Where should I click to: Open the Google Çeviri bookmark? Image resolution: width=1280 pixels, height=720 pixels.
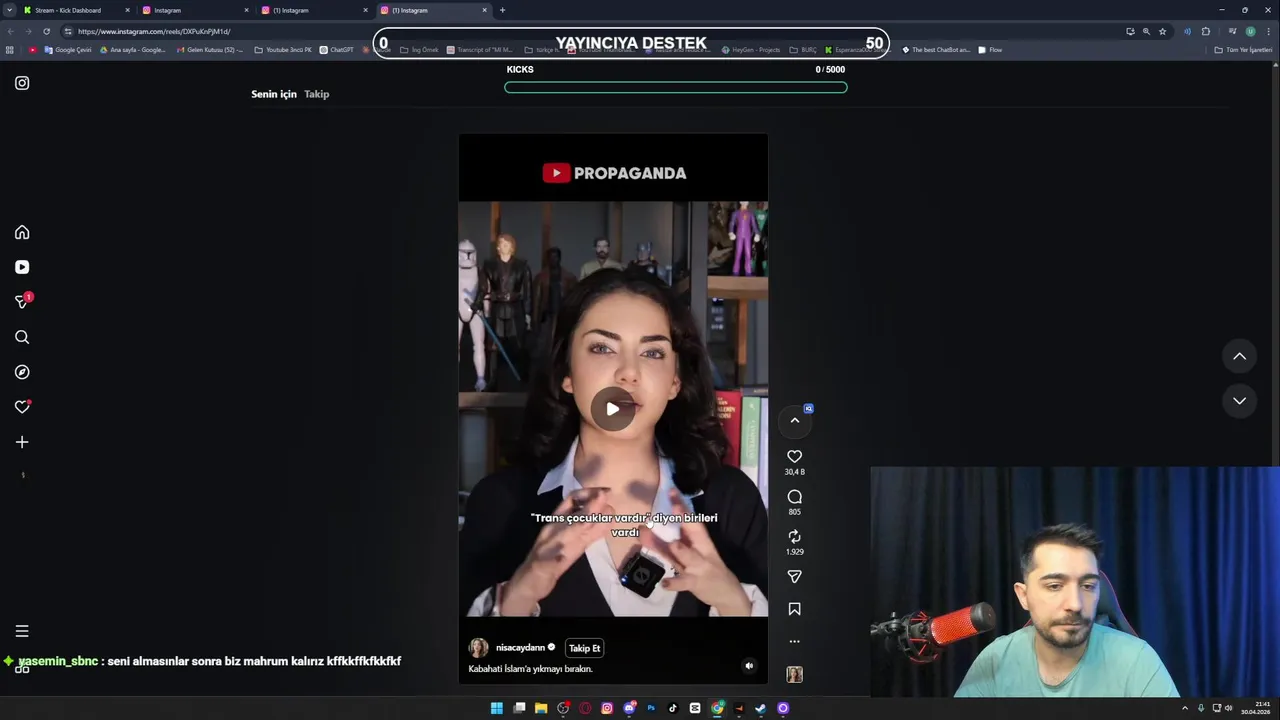(x=68, y=50)
